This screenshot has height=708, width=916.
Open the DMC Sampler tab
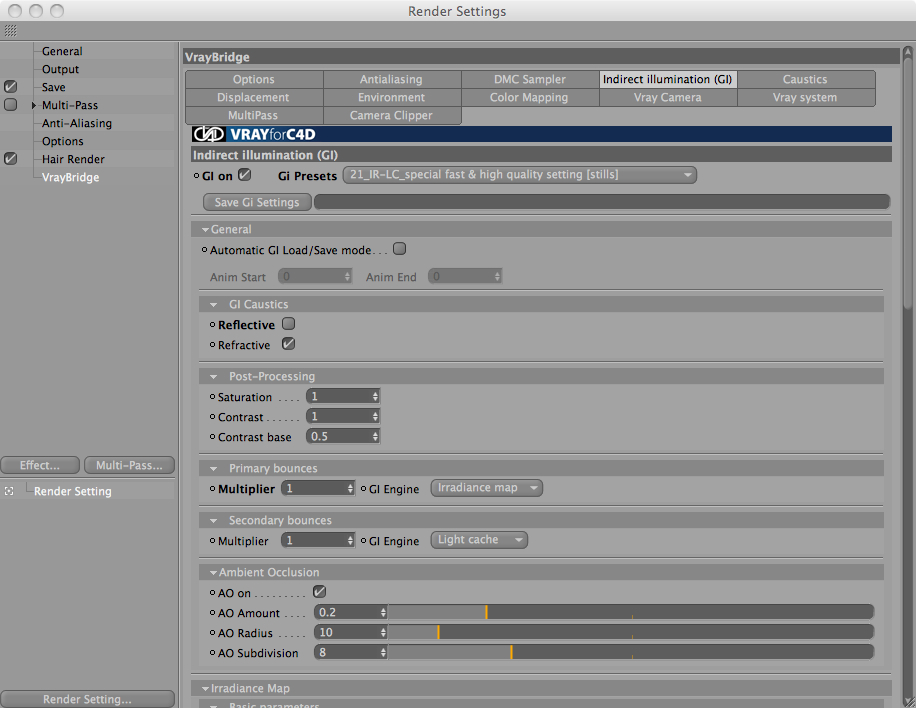coord(529,79)
